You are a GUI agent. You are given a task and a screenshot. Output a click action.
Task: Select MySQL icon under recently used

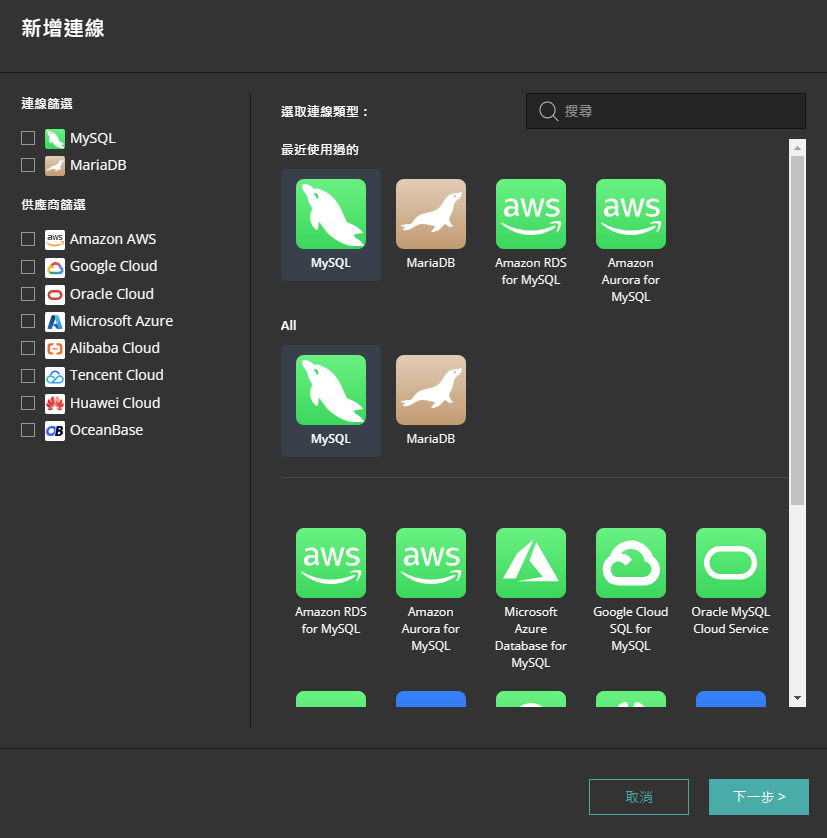click(x=331, y=214)
